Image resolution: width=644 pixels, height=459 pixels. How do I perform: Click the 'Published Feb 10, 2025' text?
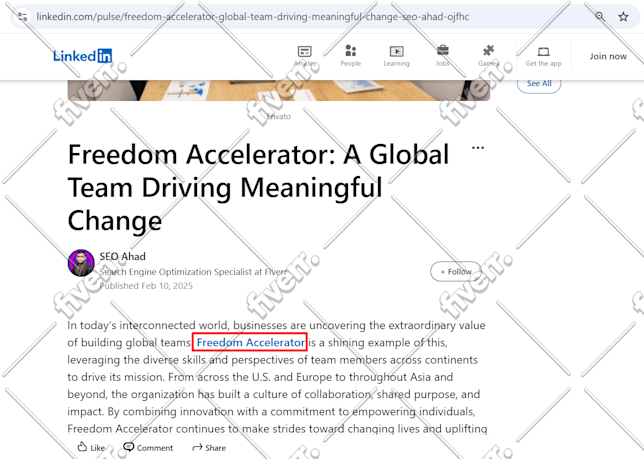[146, 286]
